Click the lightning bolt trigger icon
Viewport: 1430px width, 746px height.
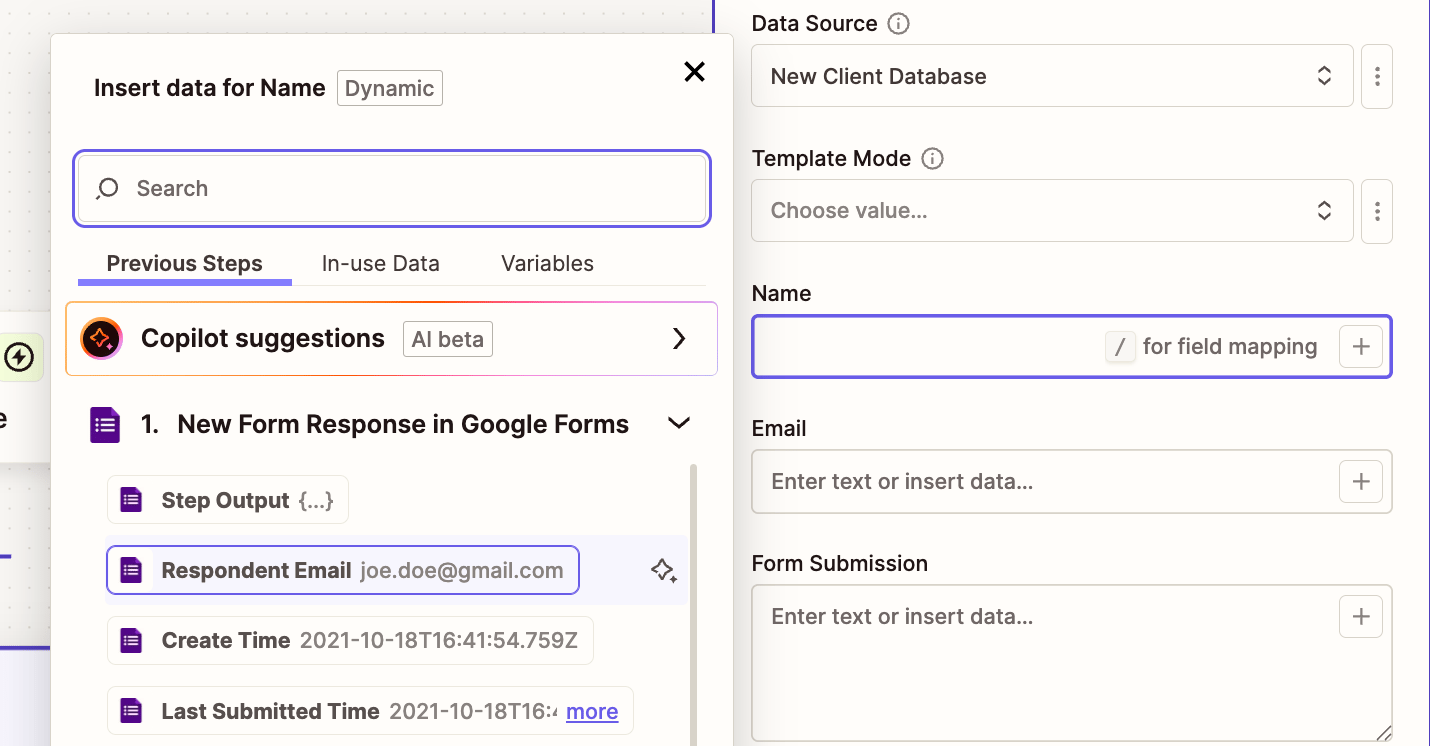19,357
